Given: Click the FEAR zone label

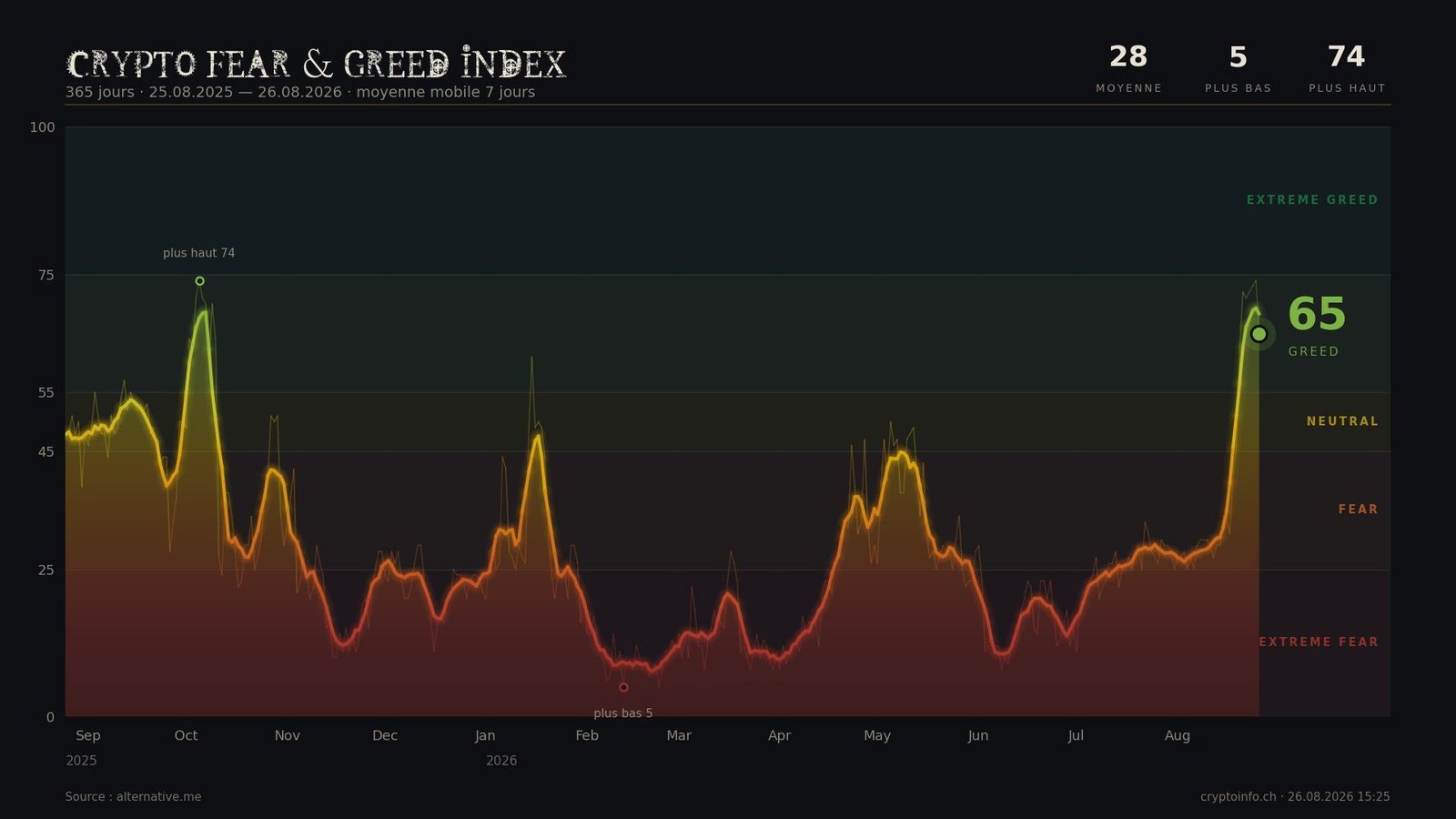Looking at the screenshot, I should tap(1358, 510).
